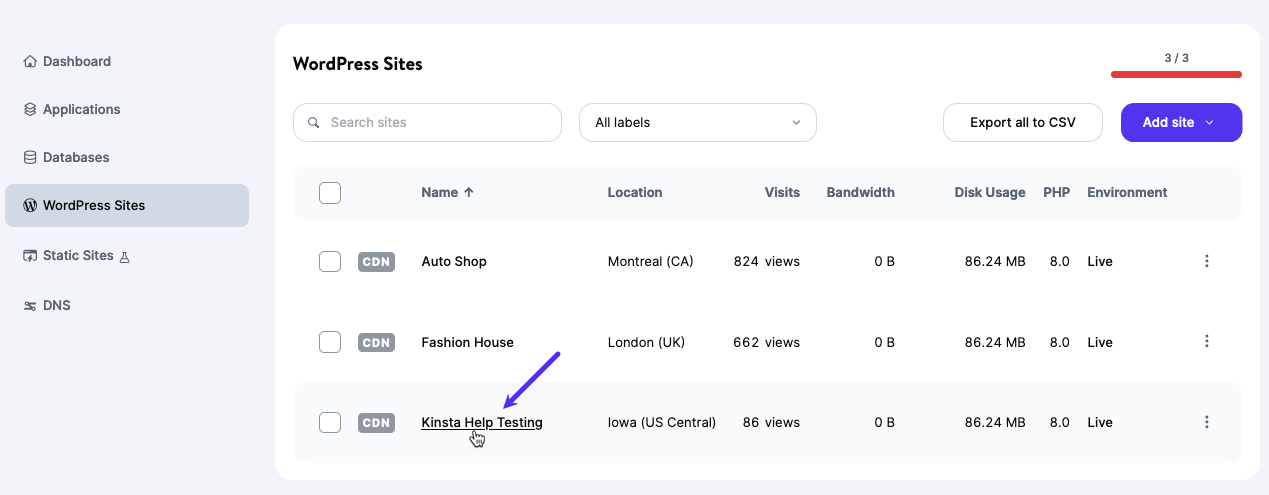The height and width of the screenshot is (495, 1269).
Task: Click the magnifier icon in search box
Action: coord(314,123)
